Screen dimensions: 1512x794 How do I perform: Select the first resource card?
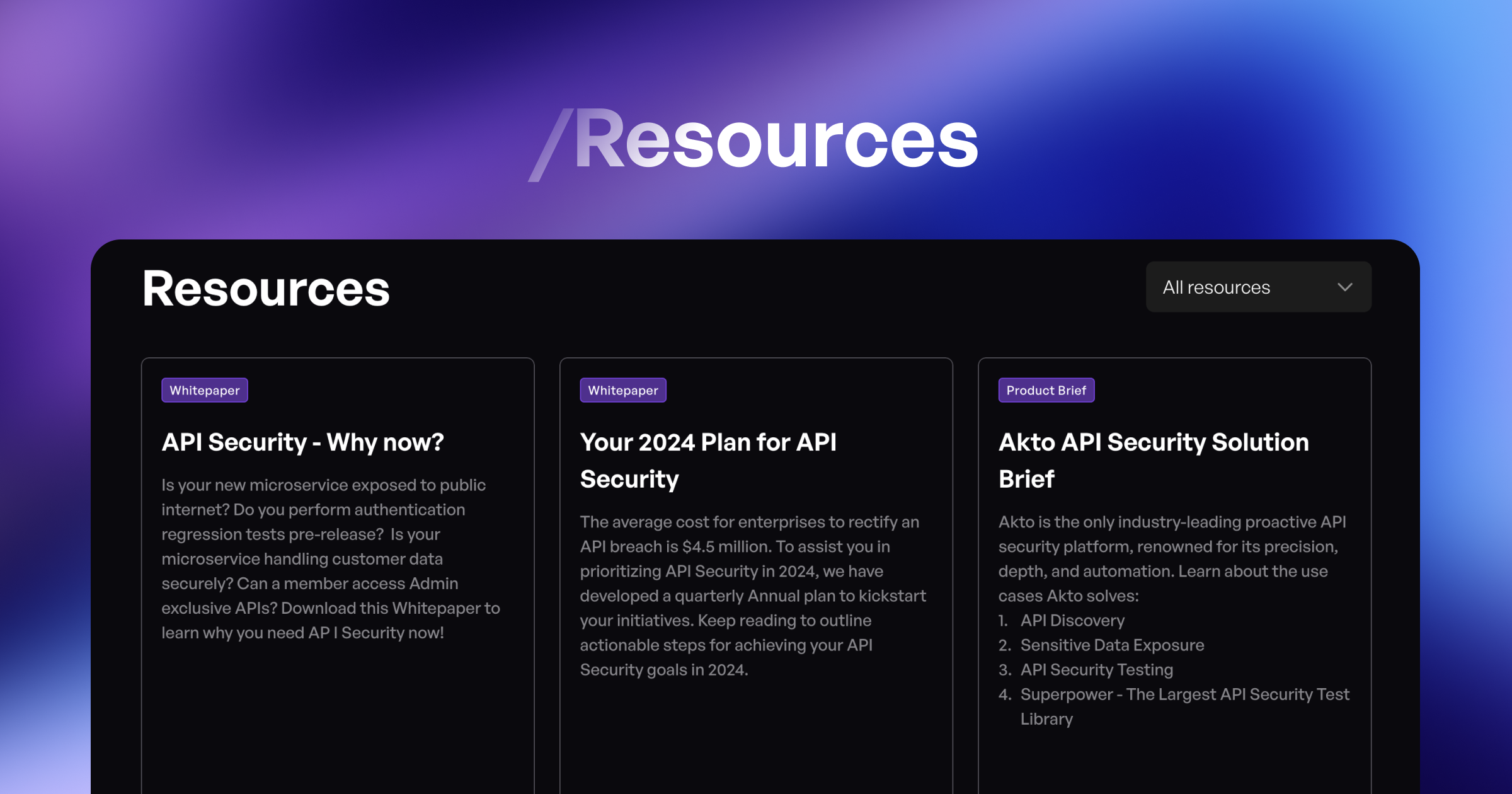pos(338,567)
